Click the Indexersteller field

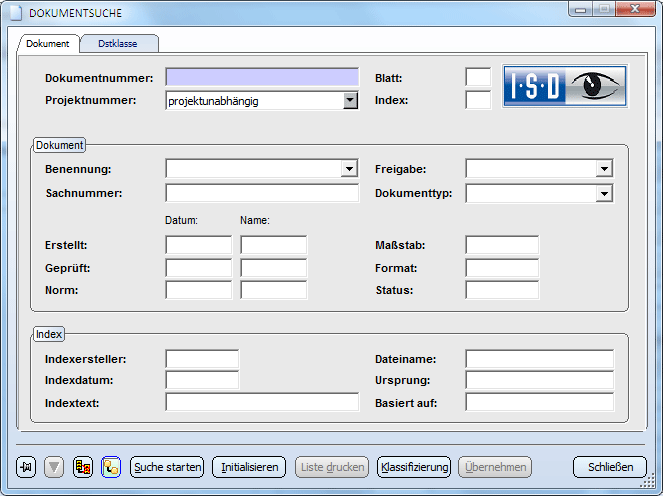(202, 359)
